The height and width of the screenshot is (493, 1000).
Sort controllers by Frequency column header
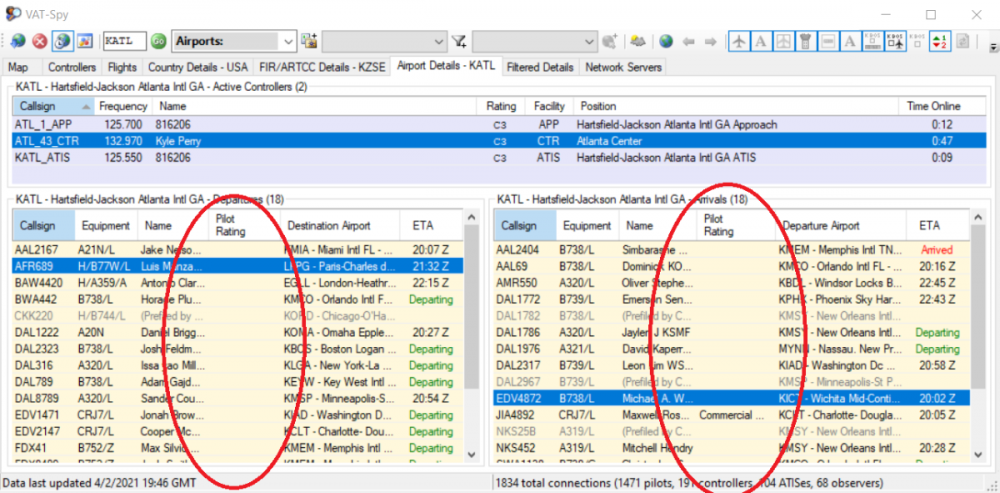pos(123,106)
